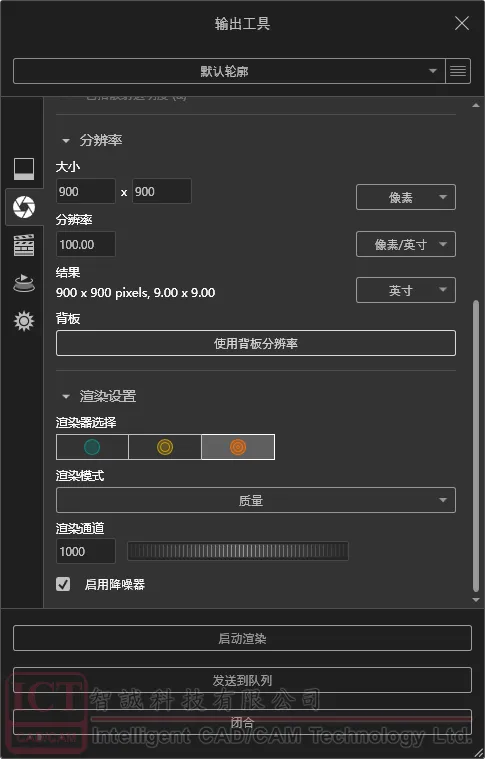
Task: Toggle the 启用降噪器 checkbox
Action: tap(63, 584)
